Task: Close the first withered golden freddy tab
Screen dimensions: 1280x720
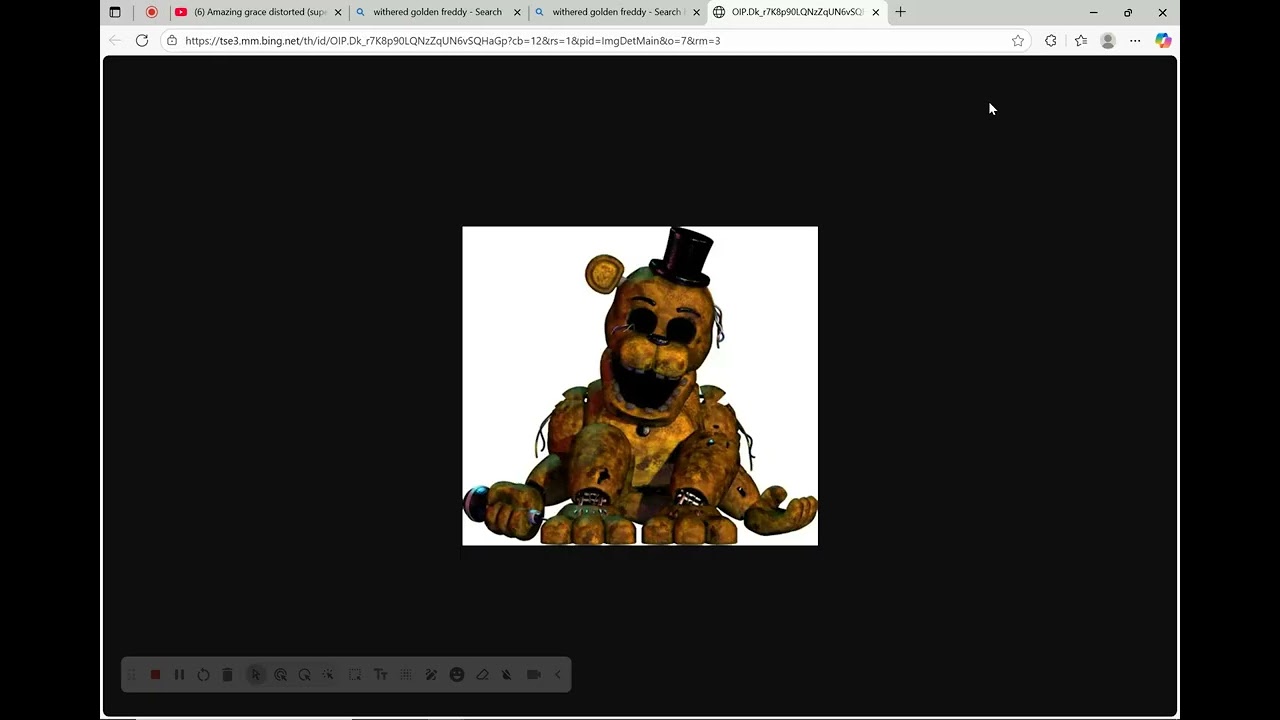Action: (x=517, y=12)
